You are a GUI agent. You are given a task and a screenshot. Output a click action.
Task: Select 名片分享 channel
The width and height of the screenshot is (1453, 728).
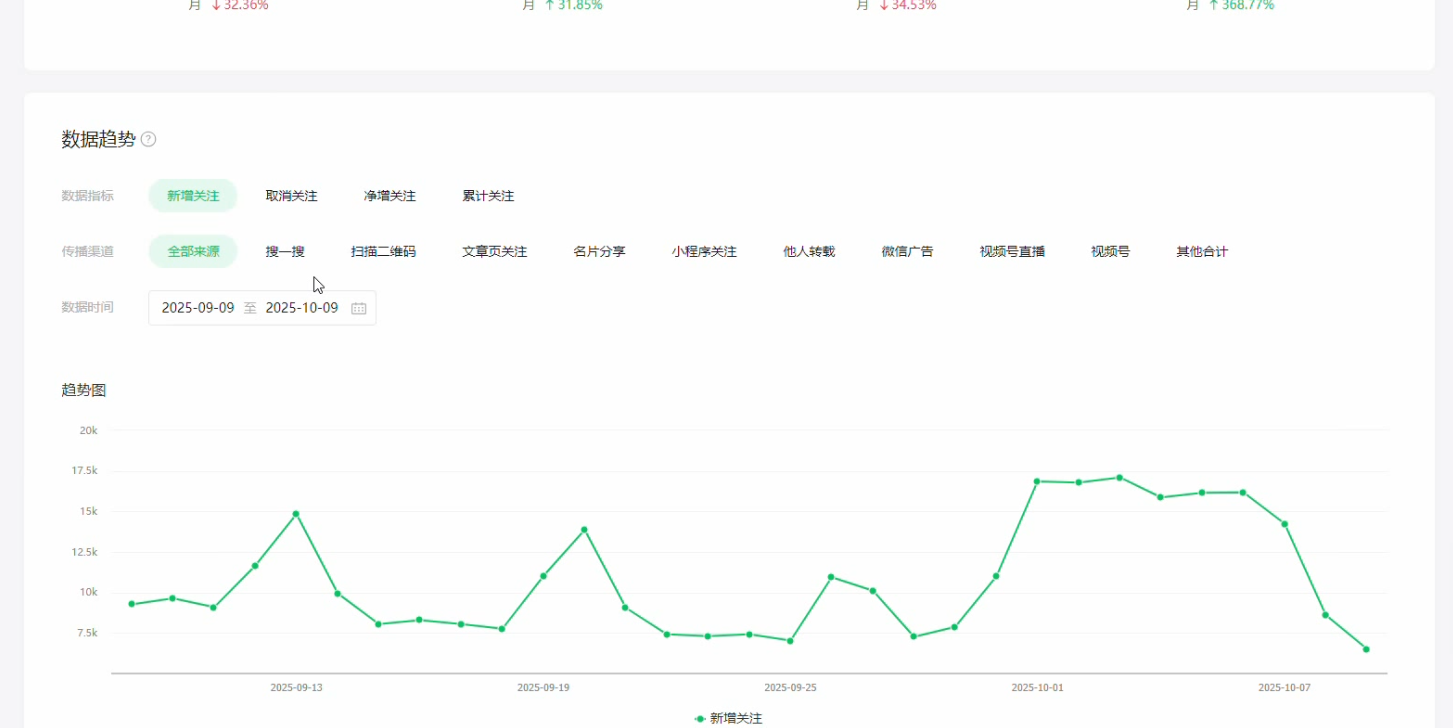pos(599,252)
